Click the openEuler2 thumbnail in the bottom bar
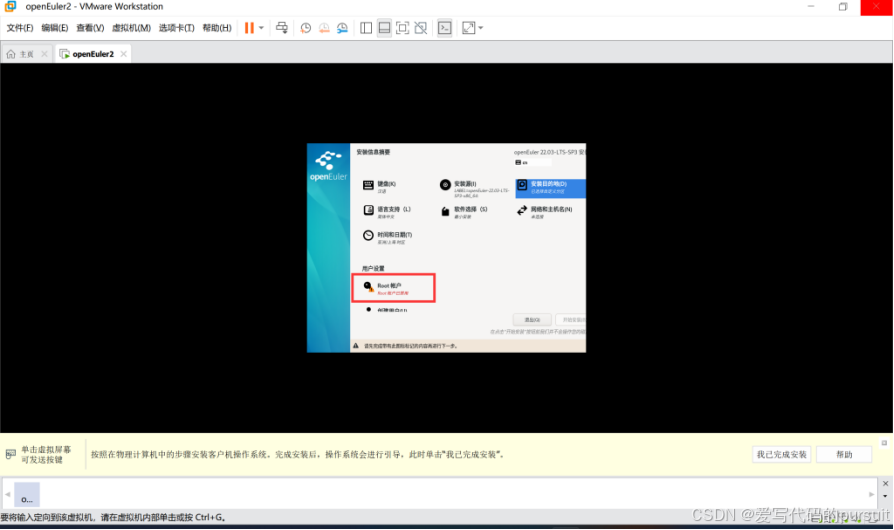894x530 pixels. coord(27,494)
